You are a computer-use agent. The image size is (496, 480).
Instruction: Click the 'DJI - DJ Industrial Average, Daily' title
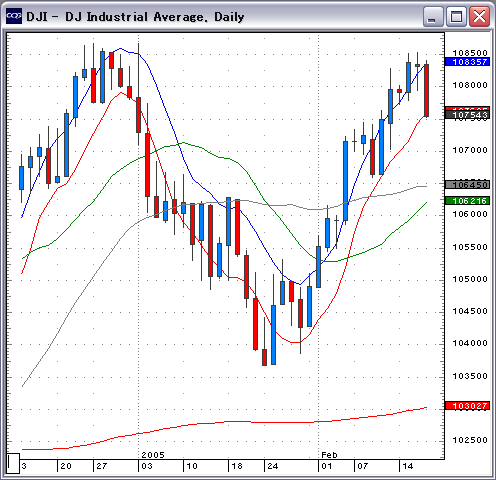[135, 17]
